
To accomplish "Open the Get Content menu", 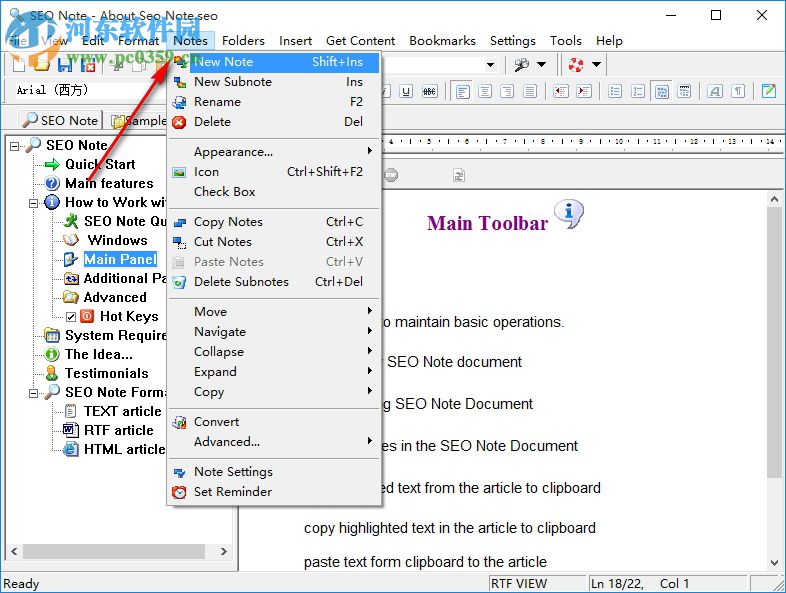I will 360,41.
